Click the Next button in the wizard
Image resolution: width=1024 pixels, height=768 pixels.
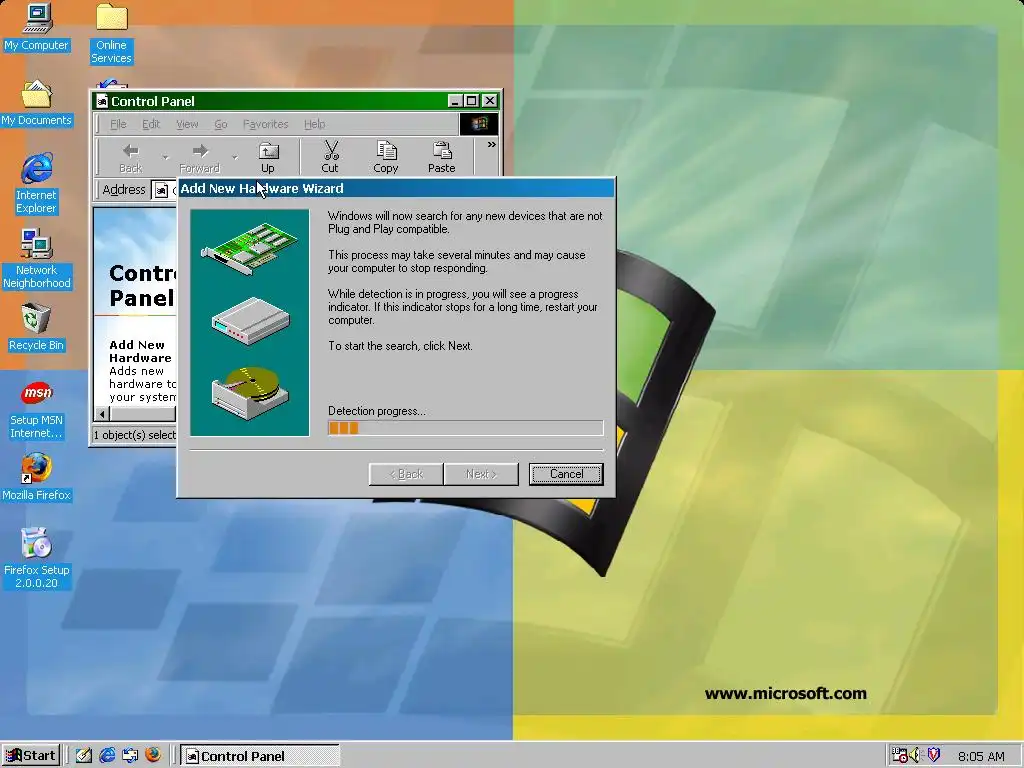click(x=481, y=474)
